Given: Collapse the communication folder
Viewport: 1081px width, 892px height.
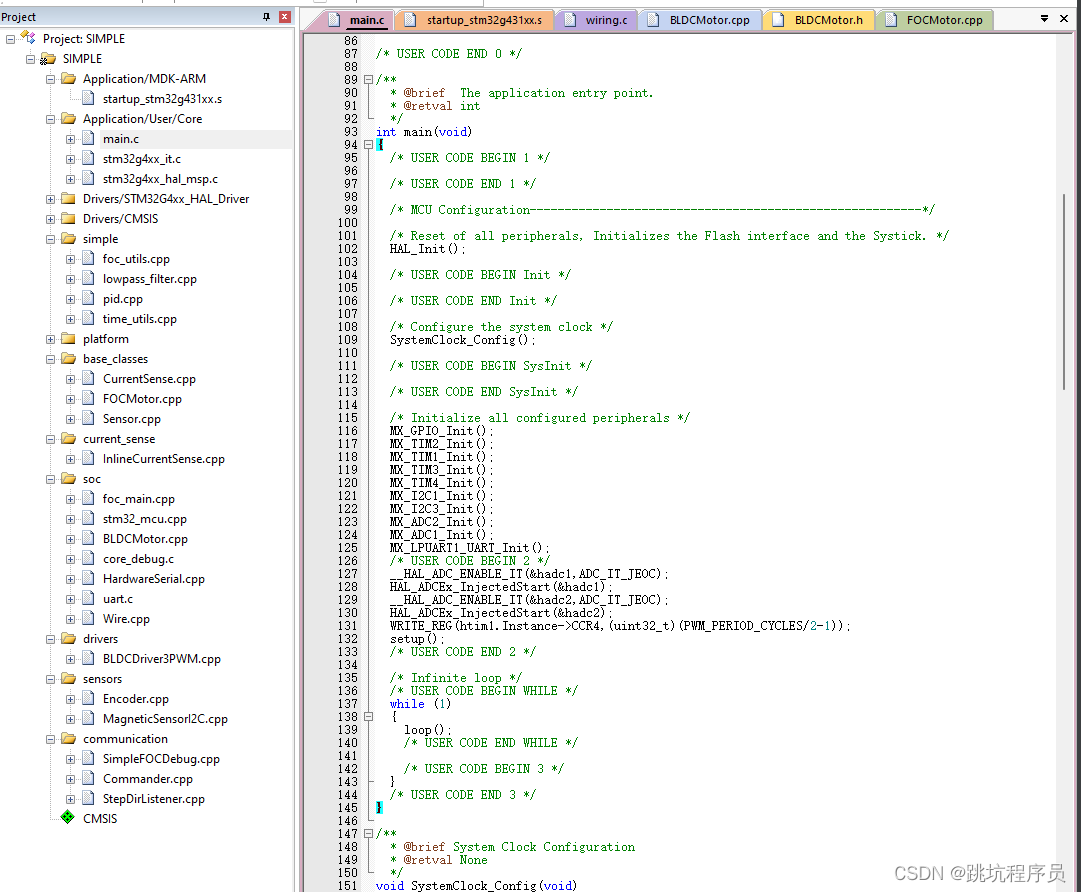Looking at the screenshot, I should tap(50, 738).
